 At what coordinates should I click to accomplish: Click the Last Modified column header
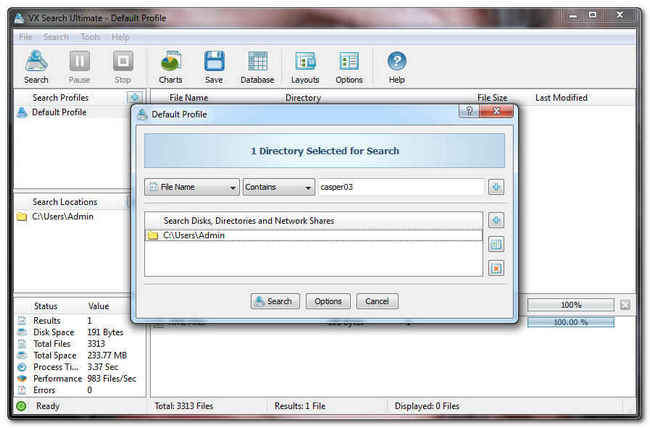click(x=561, y=98)
